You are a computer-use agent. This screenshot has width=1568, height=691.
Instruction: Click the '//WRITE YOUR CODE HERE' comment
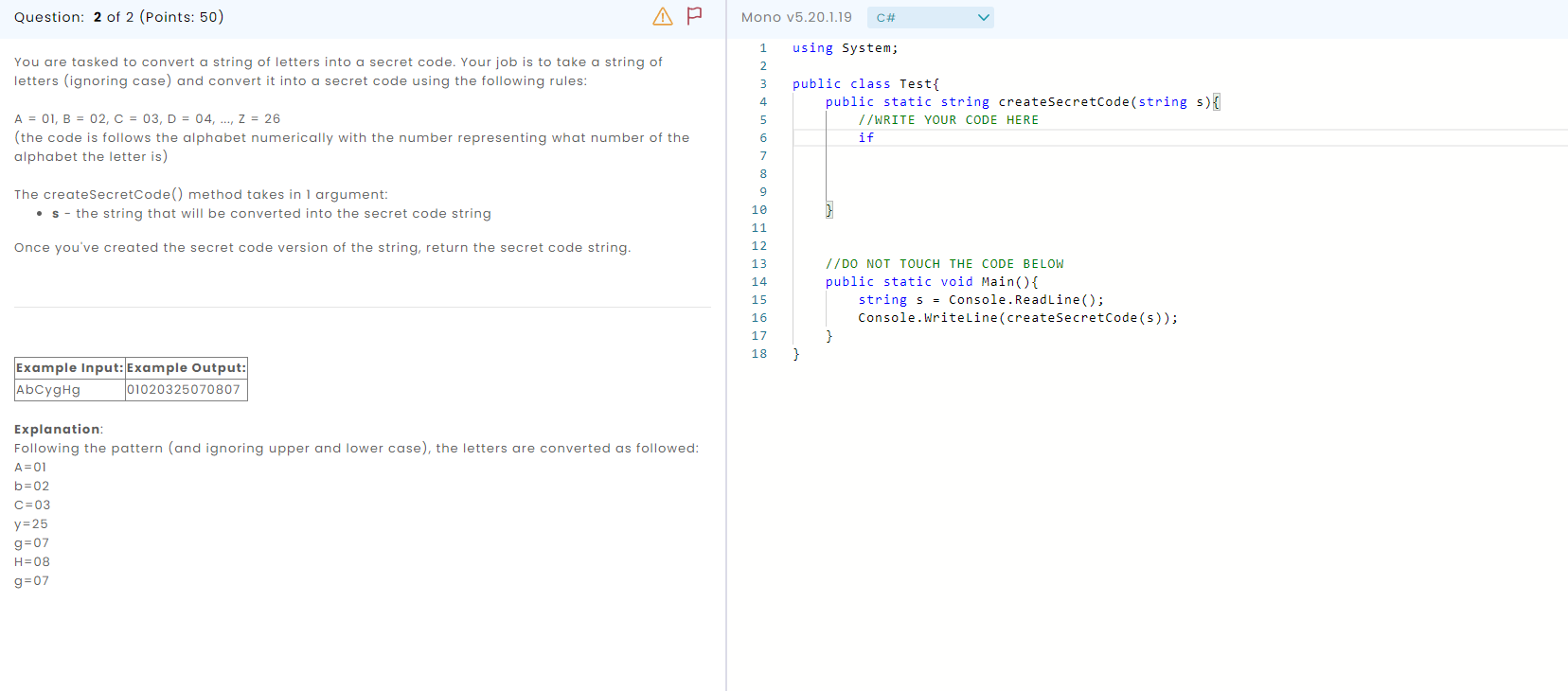(x=948, y=120)
